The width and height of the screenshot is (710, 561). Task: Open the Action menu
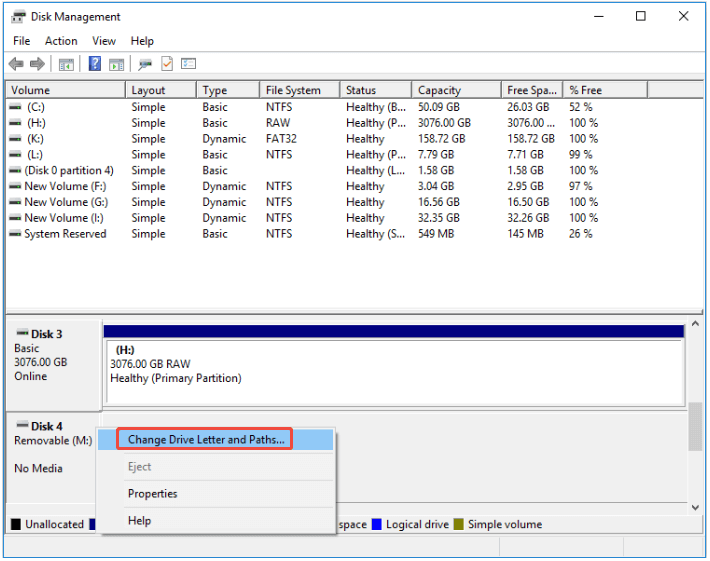click(x=61, y=41)
